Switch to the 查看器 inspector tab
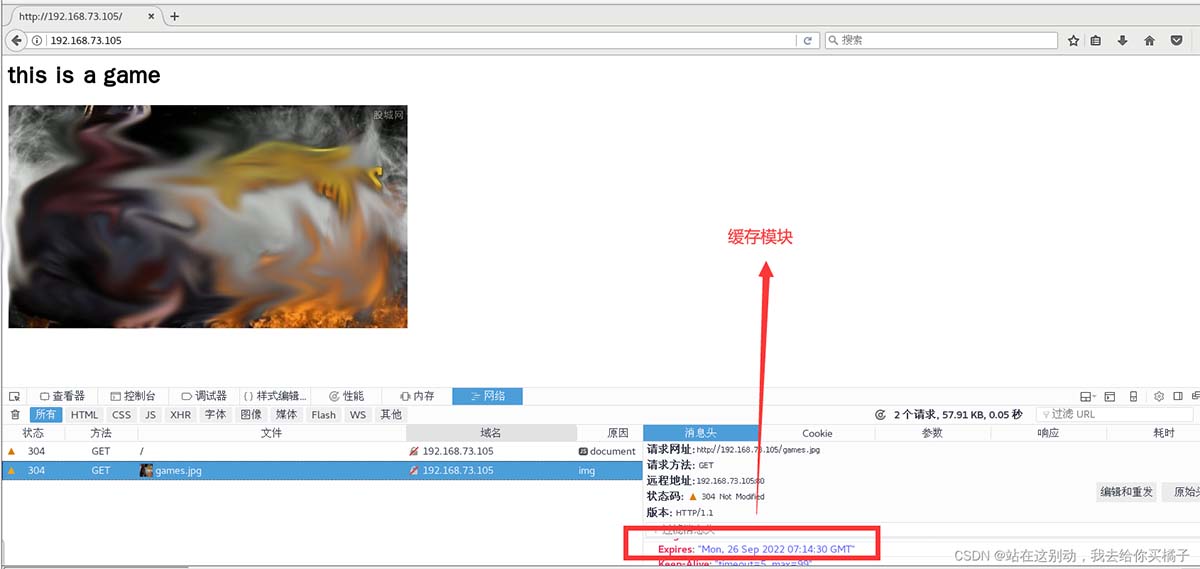The height and width of the screenshot is (569, 1200). click(x=62, y=396)
